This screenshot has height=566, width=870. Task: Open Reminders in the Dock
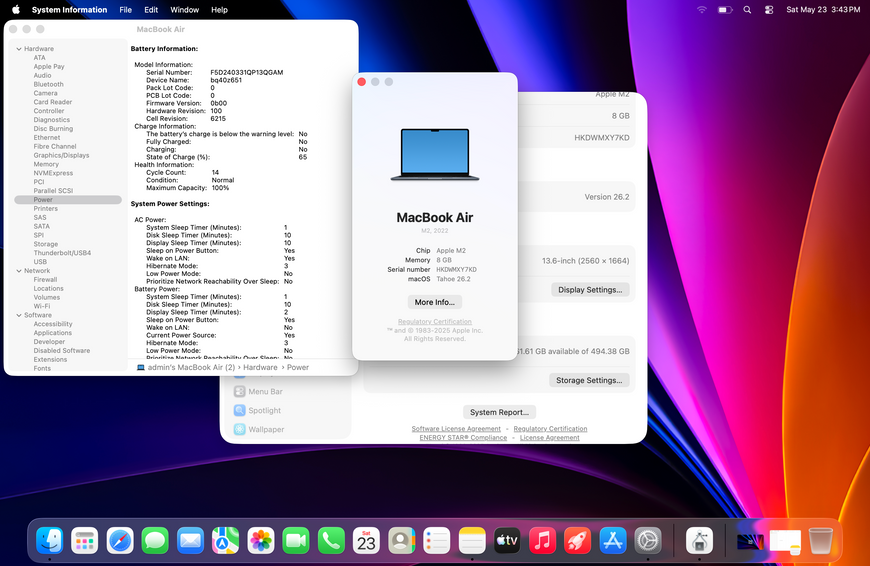click(437, 540)
